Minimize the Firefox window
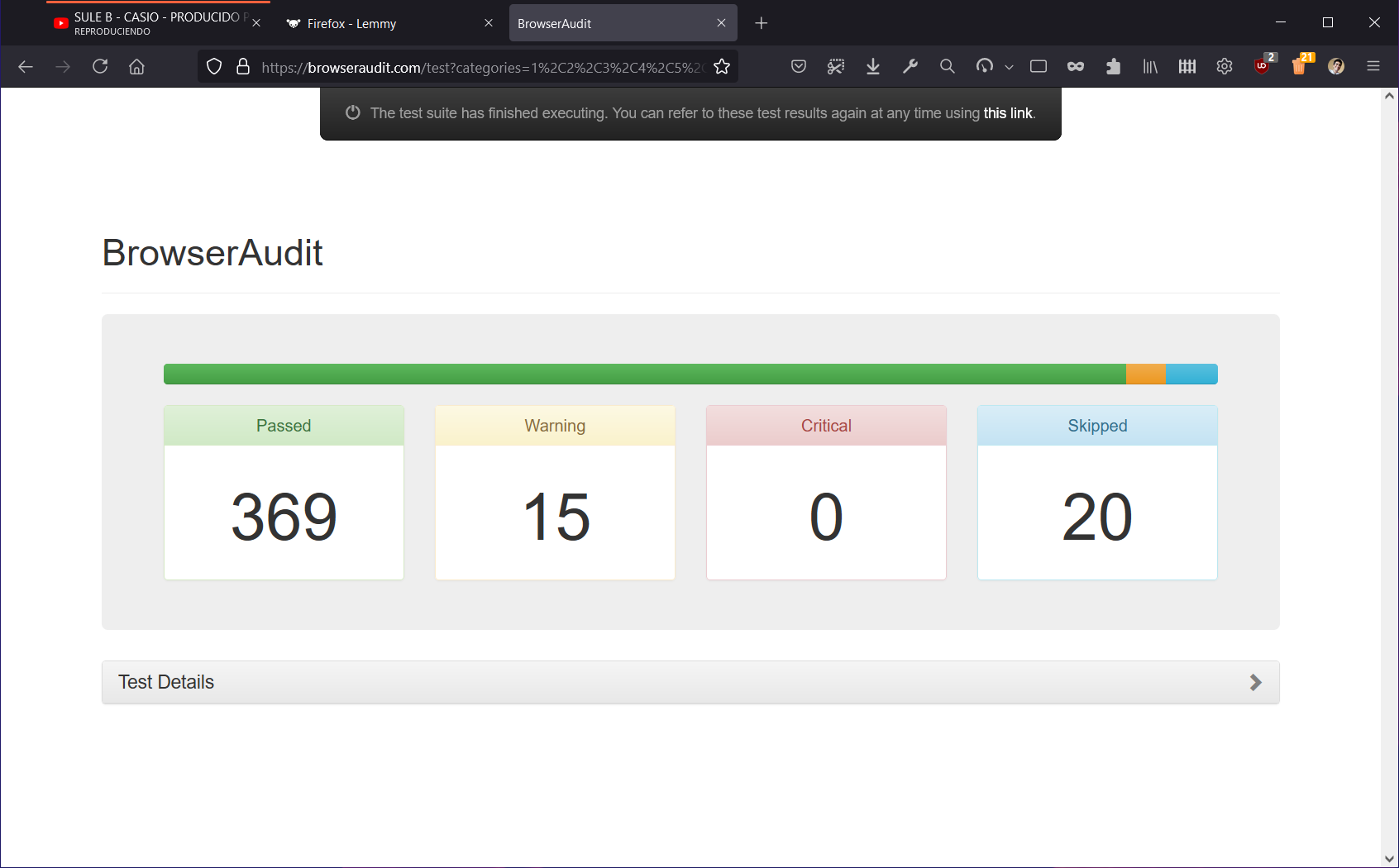Viewport: 1399px width, 868px height. (x=1281, y=23)
